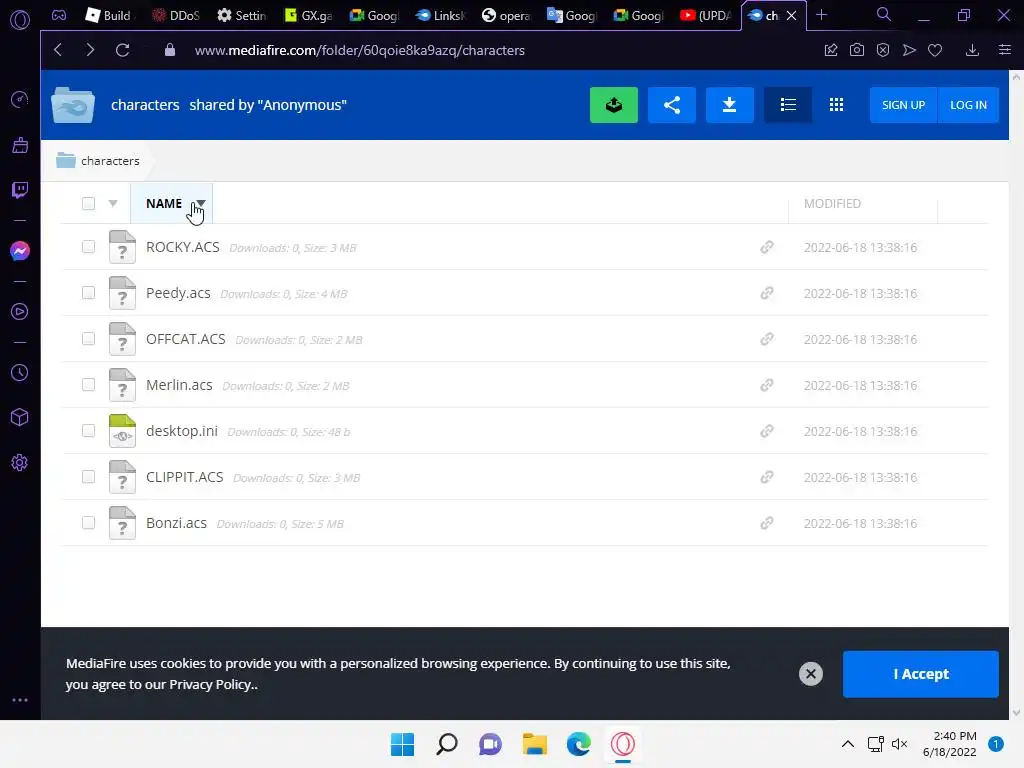Switch to the DDoS tab

coord(175,15)
